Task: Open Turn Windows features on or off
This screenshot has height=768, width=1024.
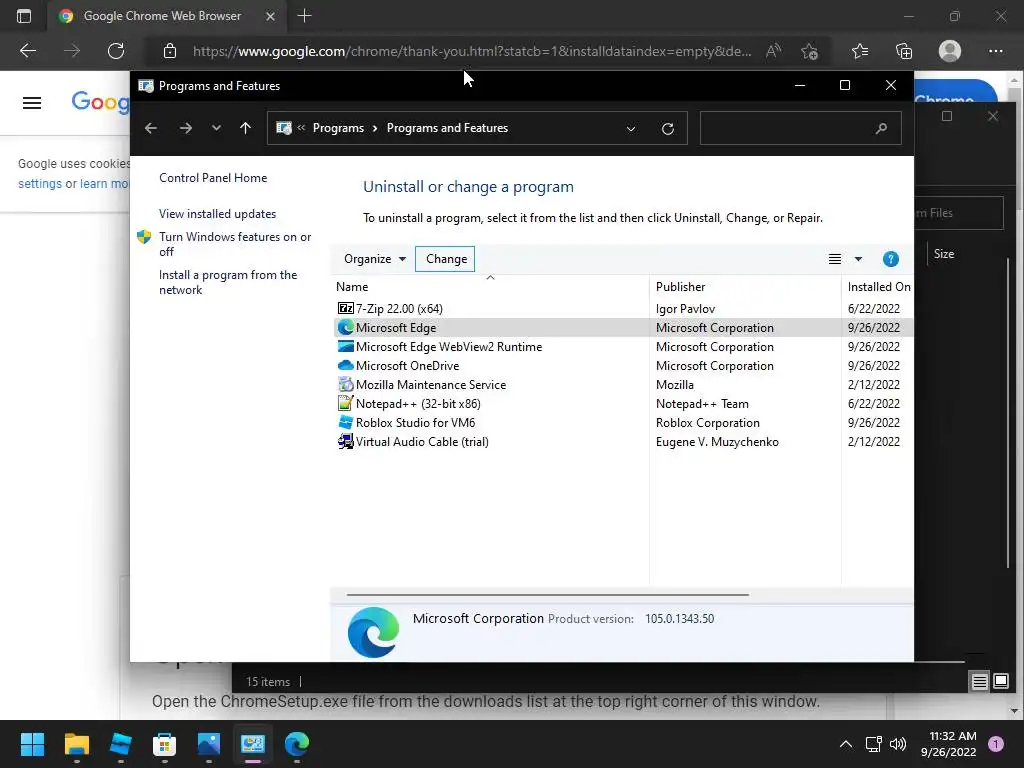Action: (x=235, y=244)
